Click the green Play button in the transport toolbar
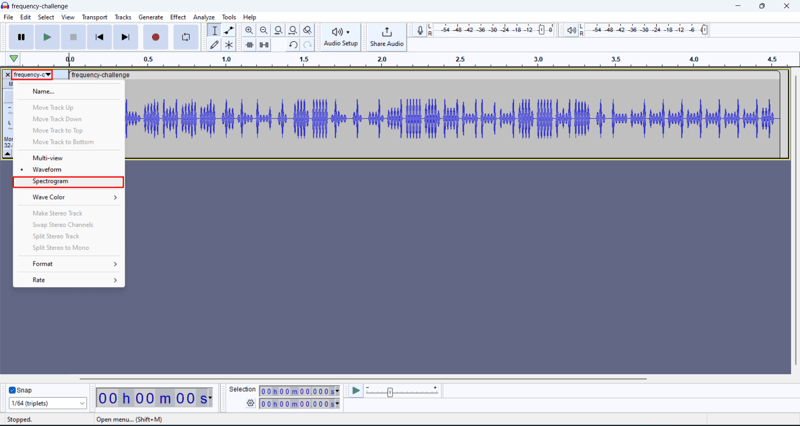Screen dimensions: 800x426 (x=47, y=37)
